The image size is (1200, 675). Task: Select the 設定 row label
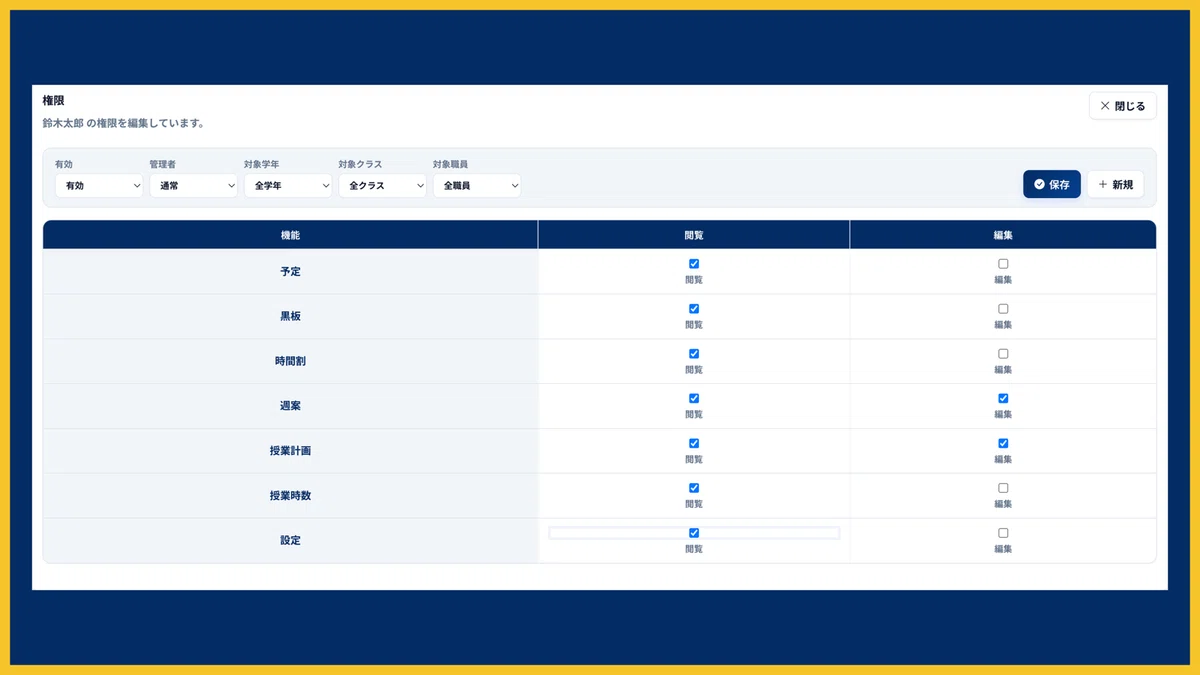tap(290, 541)
